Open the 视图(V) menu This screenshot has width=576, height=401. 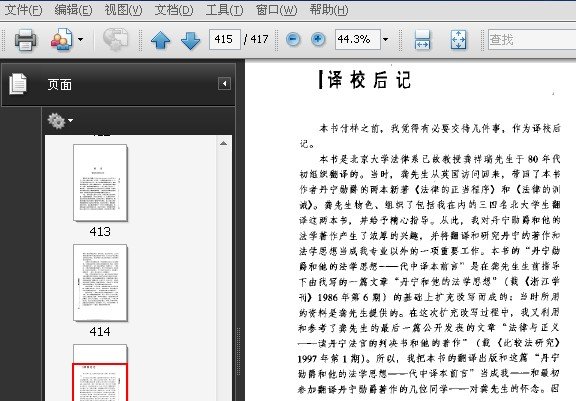(123, 10)
